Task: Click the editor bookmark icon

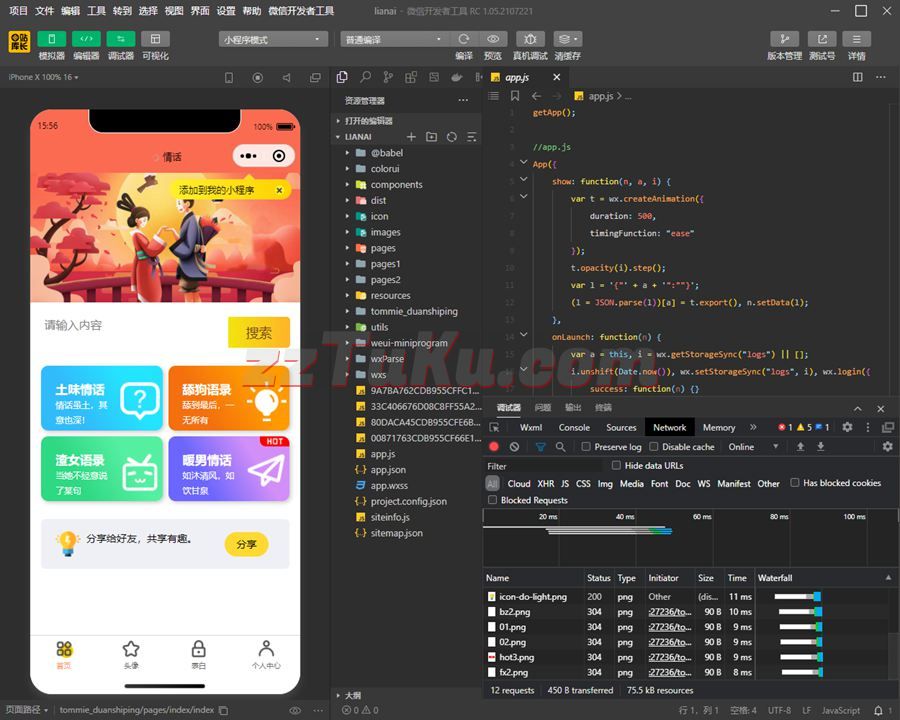Action: [515, 96]
